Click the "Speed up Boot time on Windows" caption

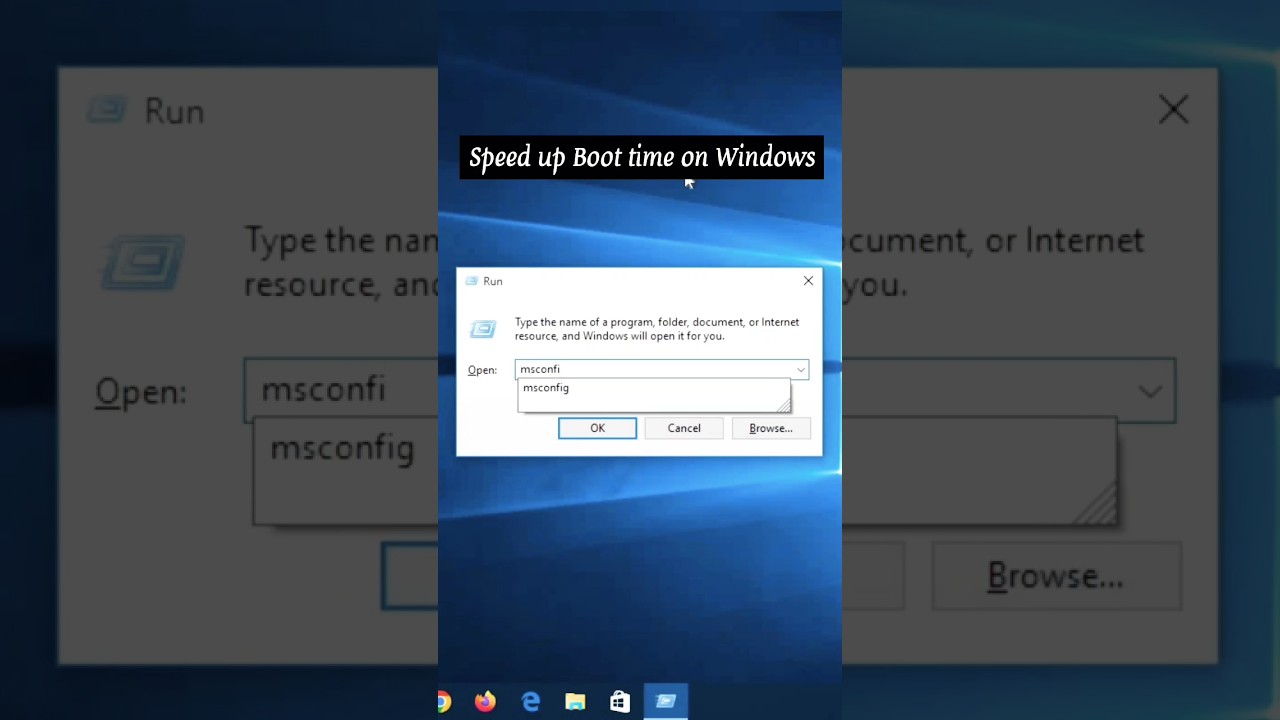pos(642,158)
